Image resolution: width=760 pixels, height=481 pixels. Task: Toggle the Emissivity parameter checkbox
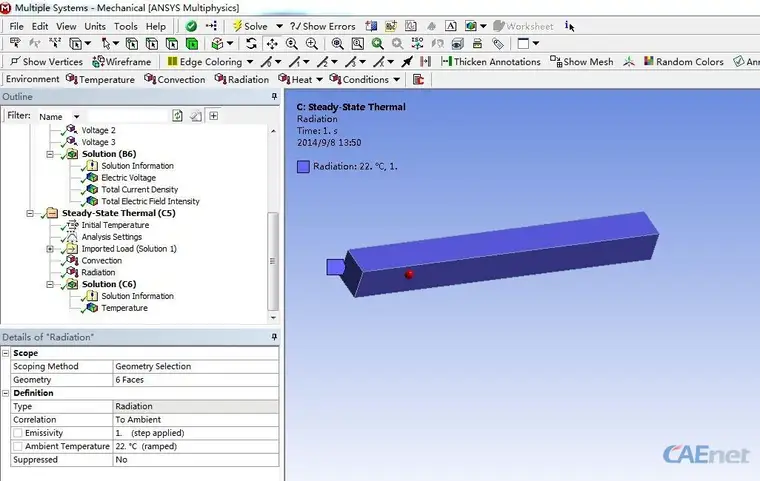pyautogui.click(x=18, y=433)
